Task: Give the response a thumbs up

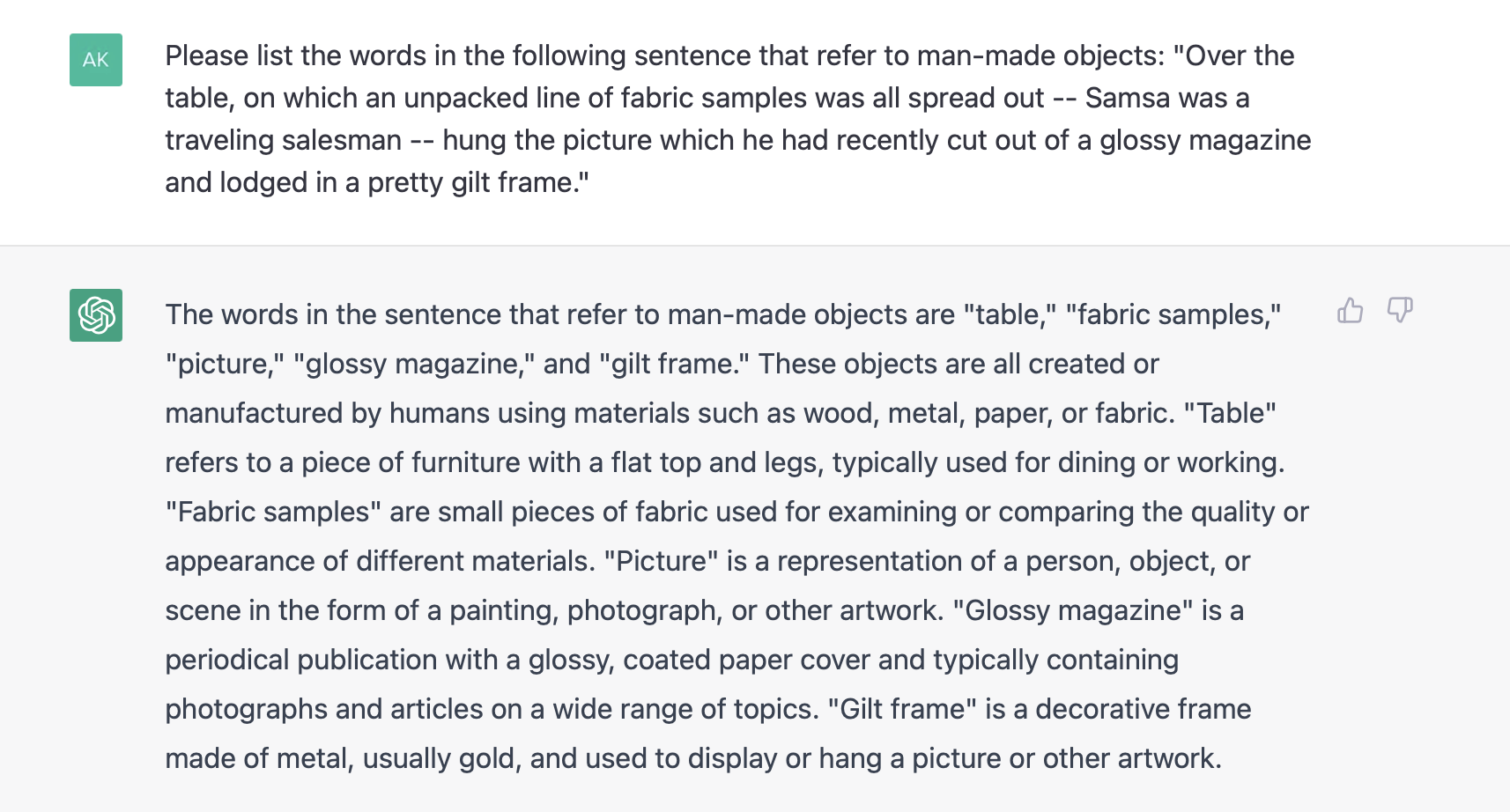Action: [1350, 310]
